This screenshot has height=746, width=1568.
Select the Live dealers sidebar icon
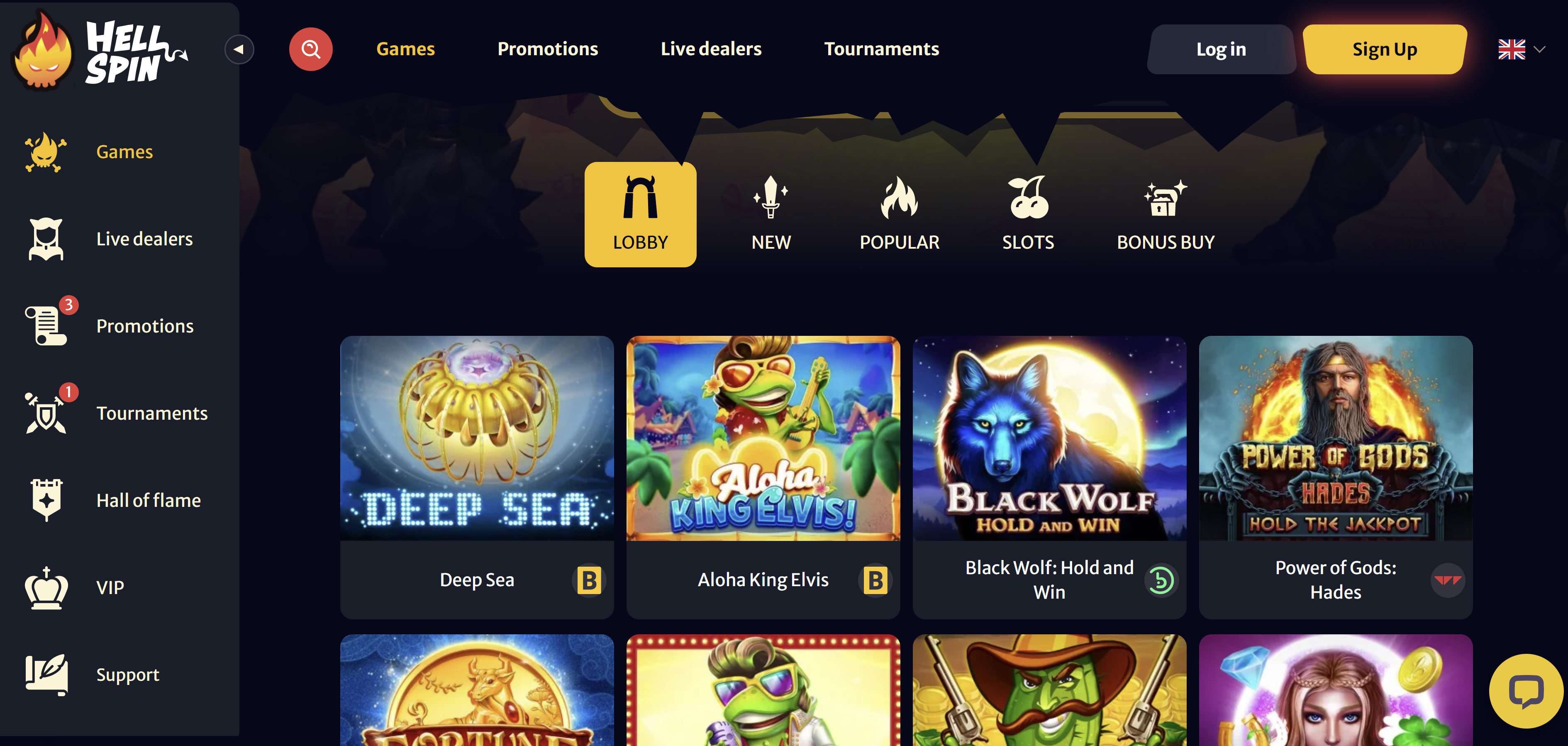[x=46, y=239]
